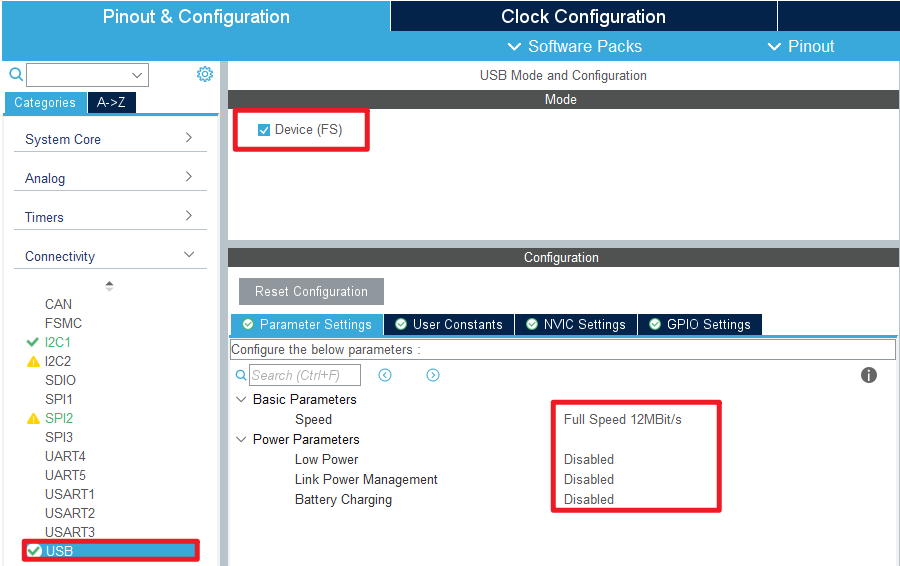Click the Search (Ctrl+F) parameter field
900x566 pixels.
pyautogui.click(x=305, y=375)
